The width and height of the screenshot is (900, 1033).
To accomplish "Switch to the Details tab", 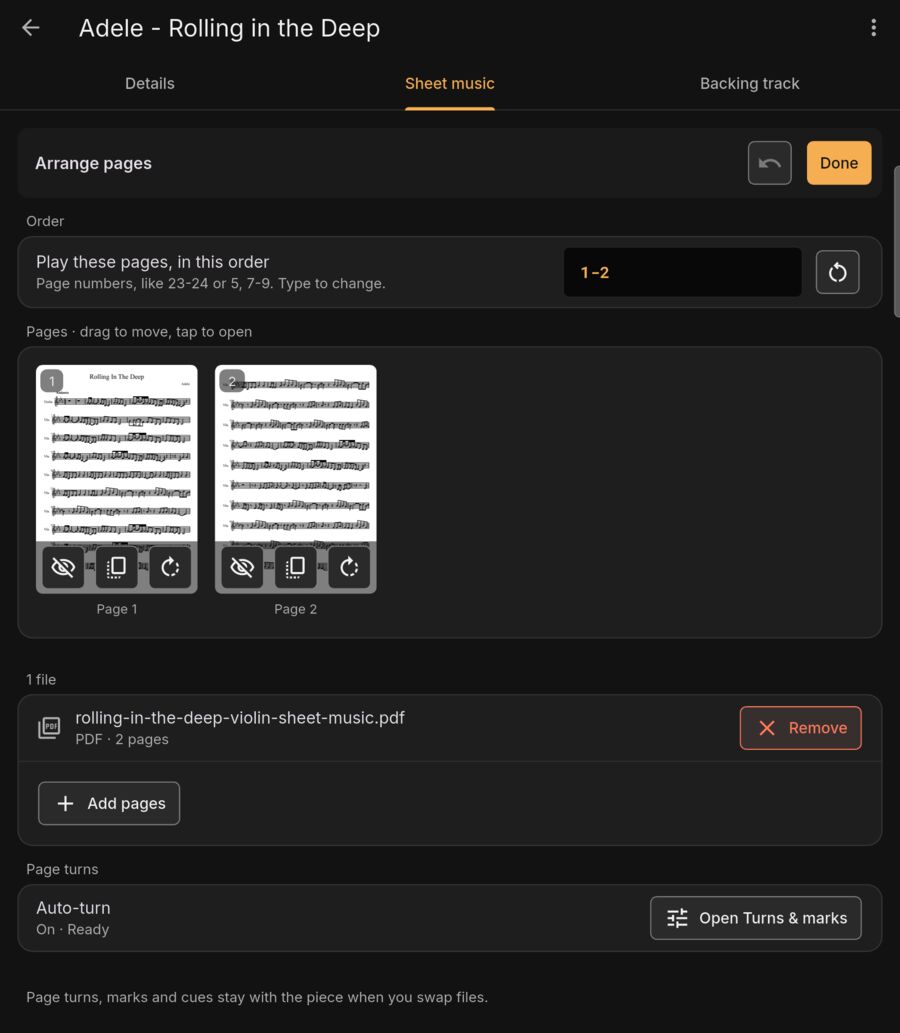I will [150, 84].
